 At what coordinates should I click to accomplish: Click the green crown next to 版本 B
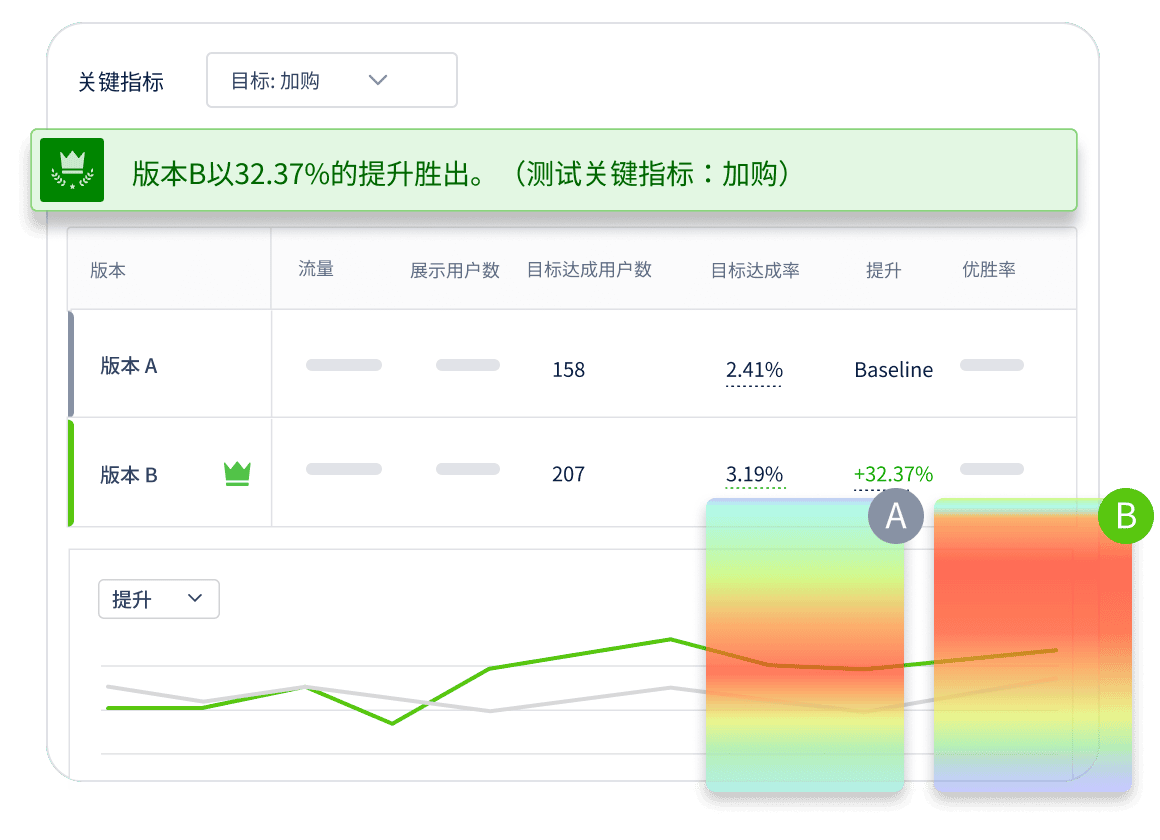(237, 474)
